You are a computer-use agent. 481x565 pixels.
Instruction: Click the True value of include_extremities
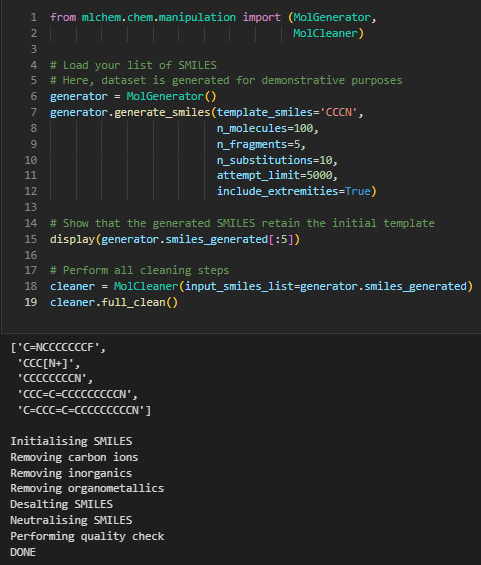358,191
